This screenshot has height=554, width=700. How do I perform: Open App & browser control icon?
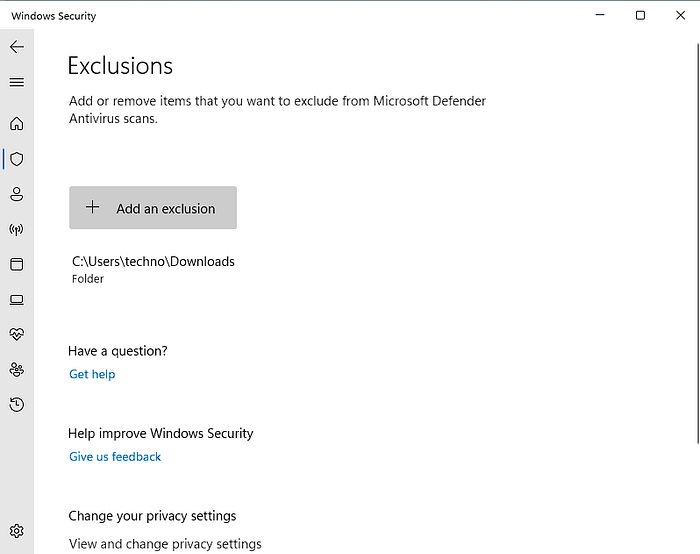[17, 264]
